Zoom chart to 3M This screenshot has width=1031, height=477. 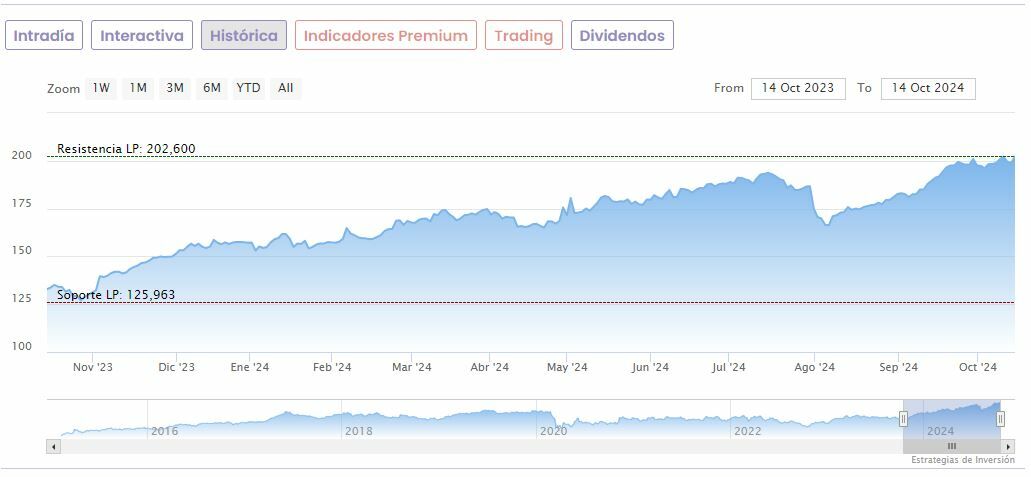pos(175,88)
